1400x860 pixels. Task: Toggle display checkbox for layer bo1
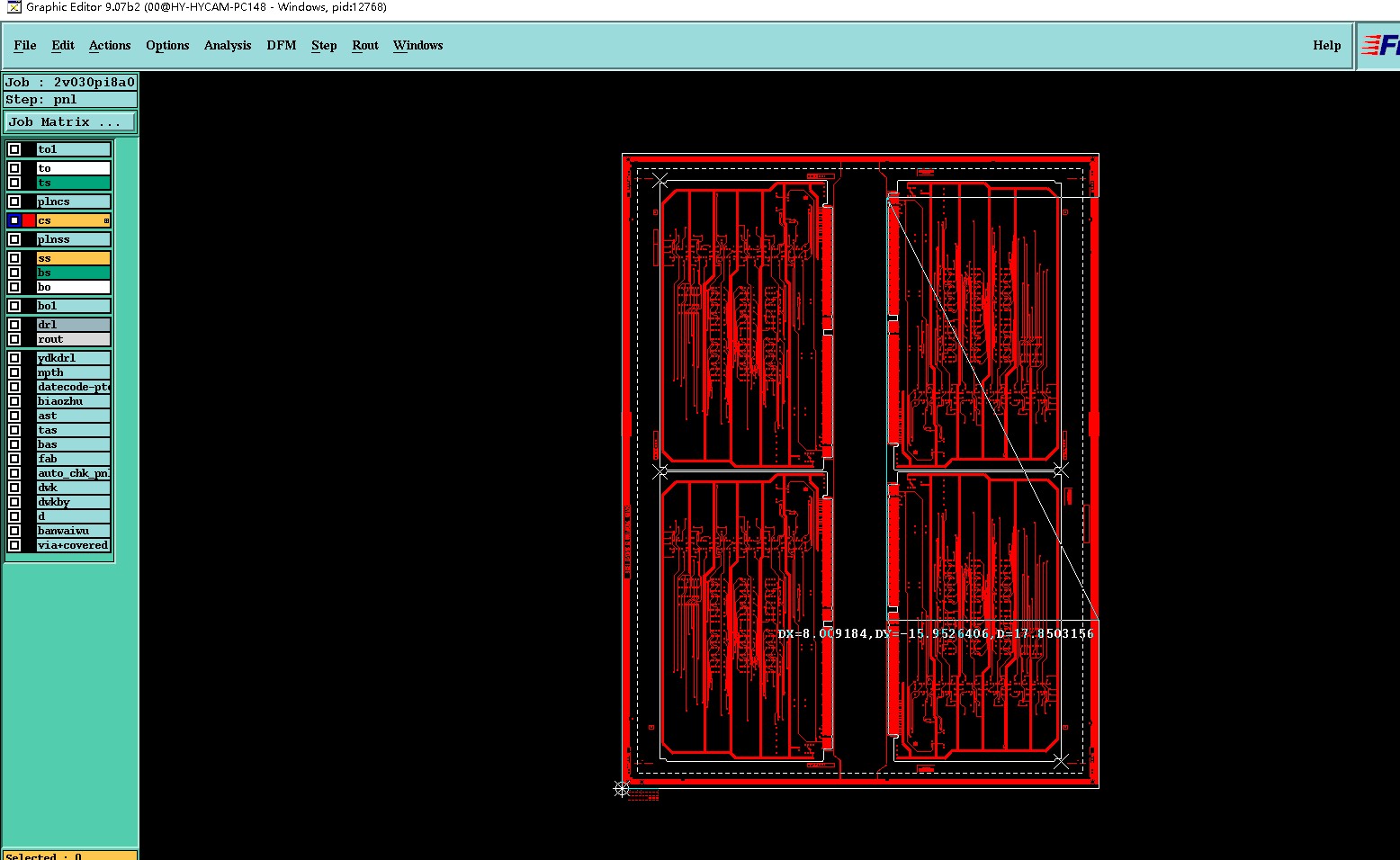coord(14,306)
